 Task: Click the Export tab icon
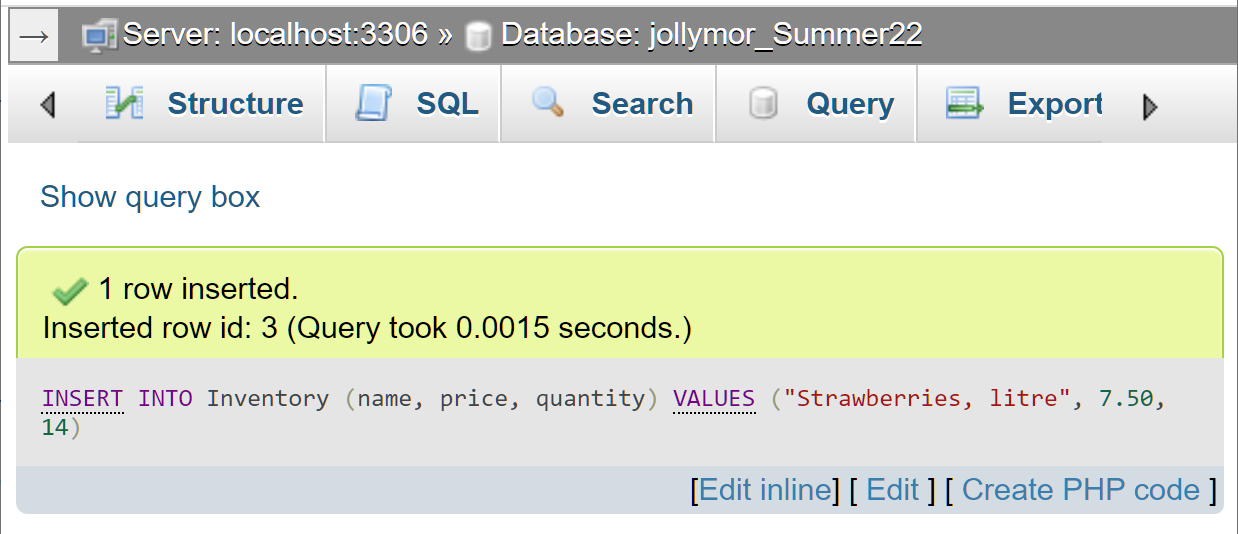tap(965, 104)
